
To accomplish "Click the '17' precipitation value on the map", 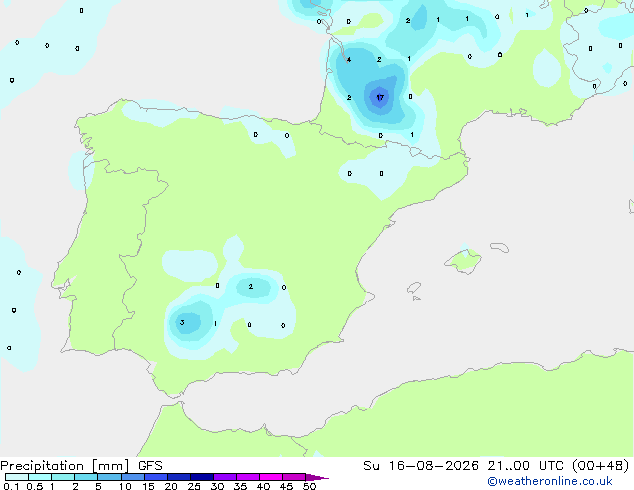I will (380, 97).
